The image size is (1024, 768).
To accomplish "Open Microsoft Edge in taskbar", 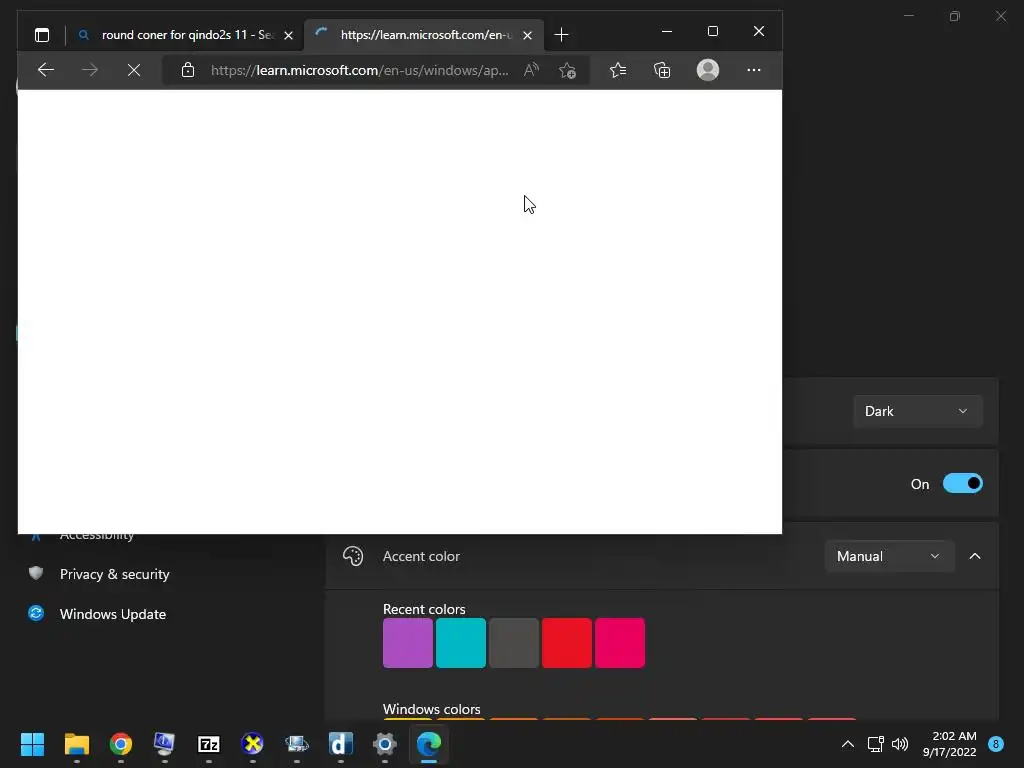I will pos(429,744).
